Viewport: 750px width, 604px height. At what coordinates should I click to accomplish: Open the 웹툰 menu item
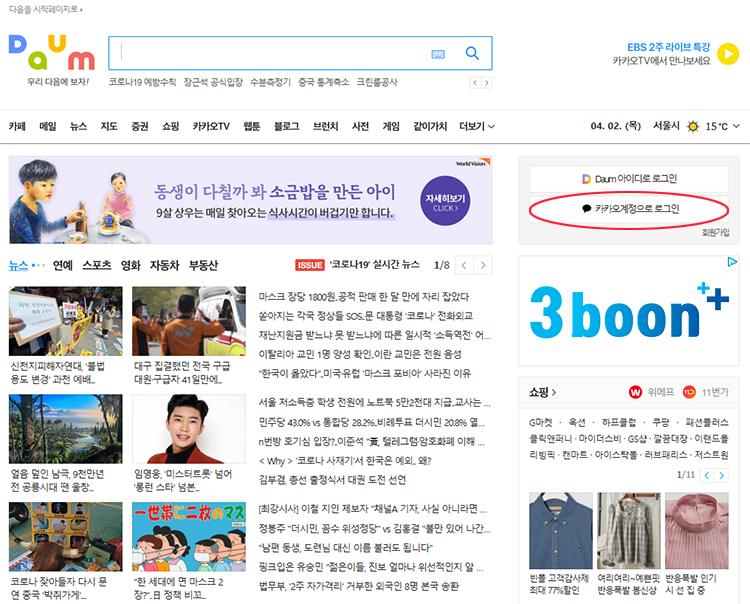click(252, 126)
